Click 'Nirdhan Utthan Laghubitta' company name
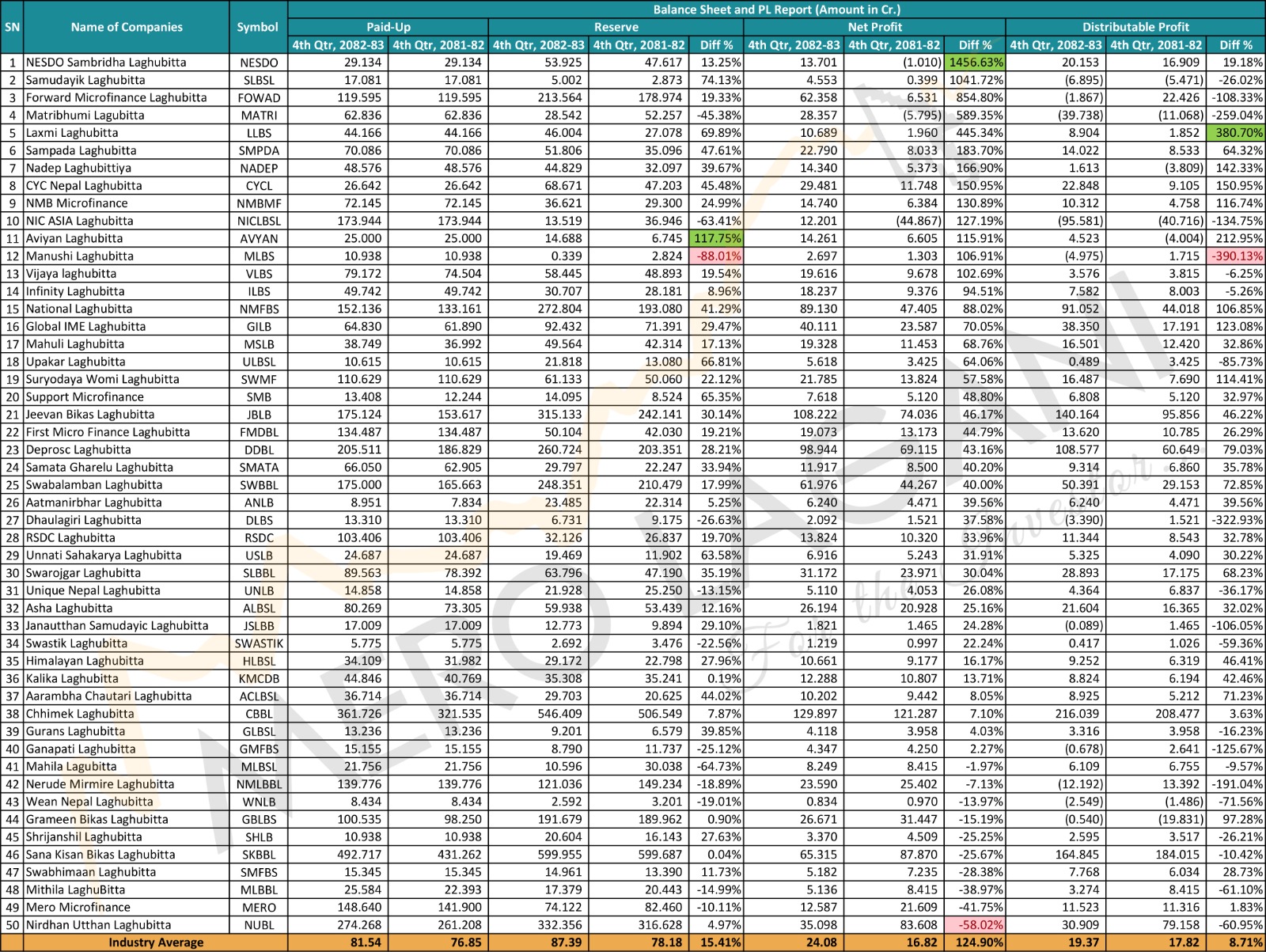 [x=98, y=924]
